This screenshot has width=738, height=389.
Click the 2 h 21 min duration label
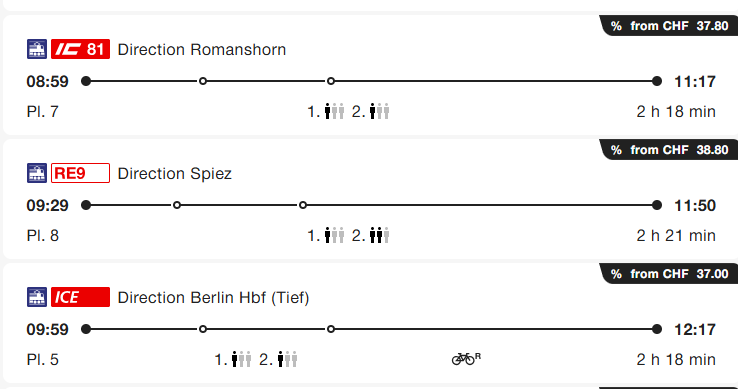tap(676, 235)
